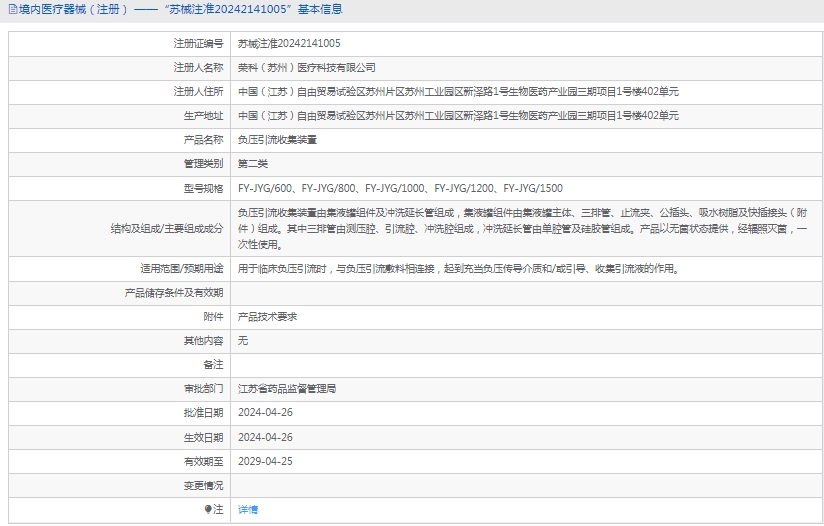Click the 生效日期 row label

(203, 437)
